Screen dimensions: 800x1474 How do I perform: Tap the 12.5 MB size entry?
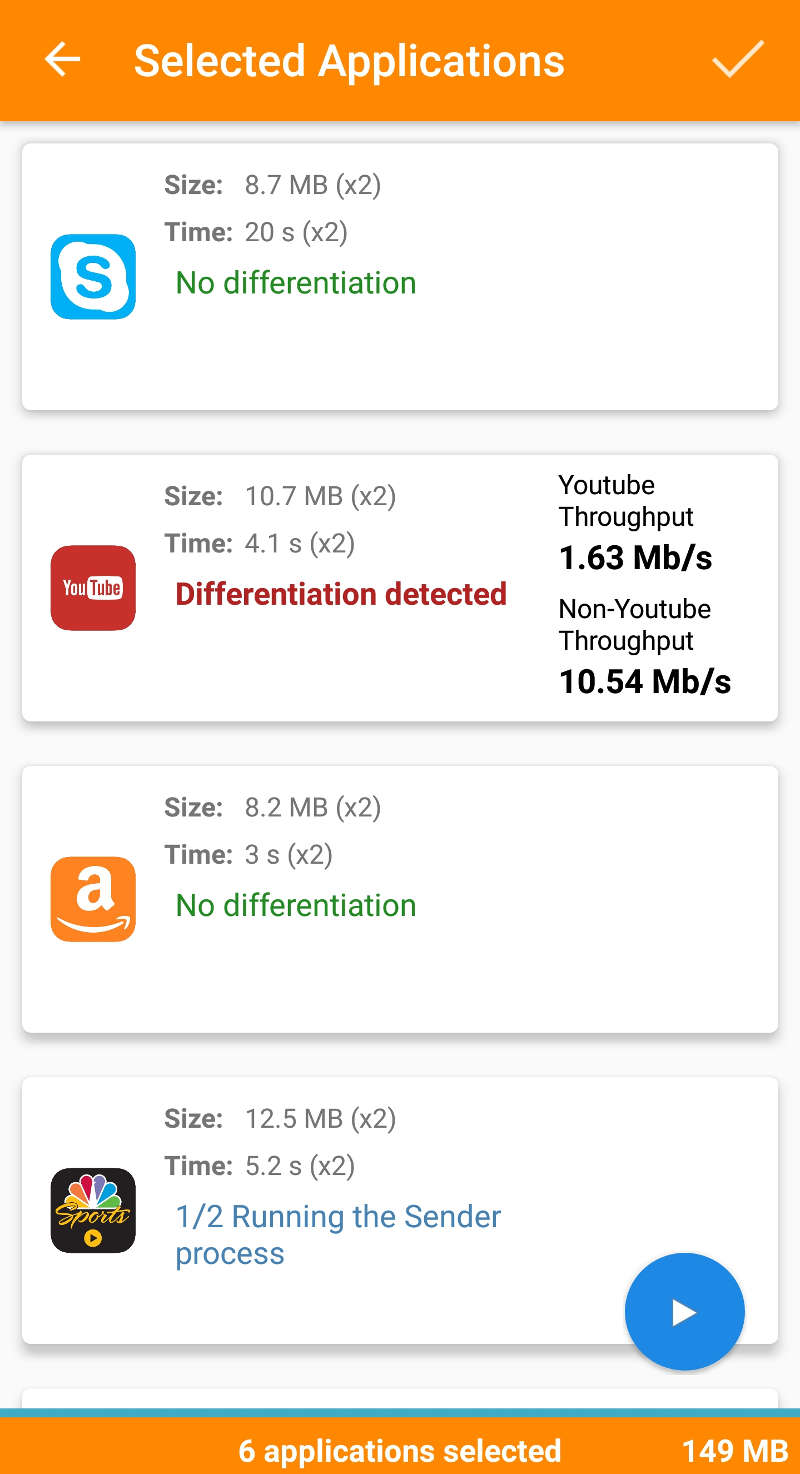320,1118
